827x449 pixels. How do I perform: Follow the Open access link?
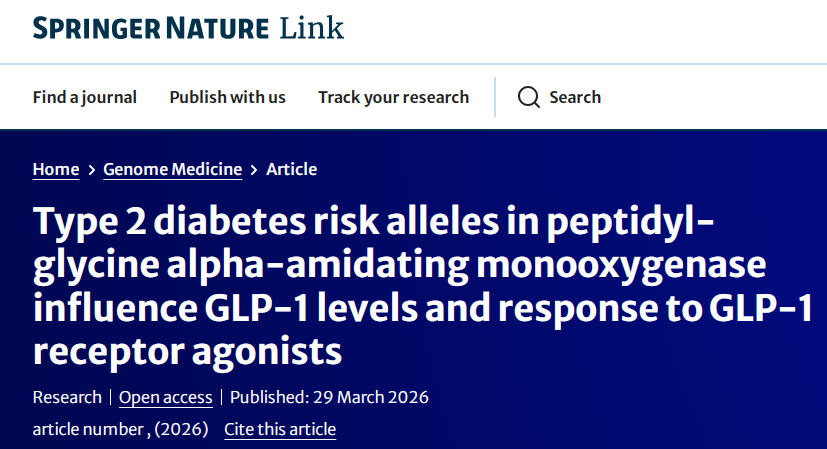tap(166, 397)
